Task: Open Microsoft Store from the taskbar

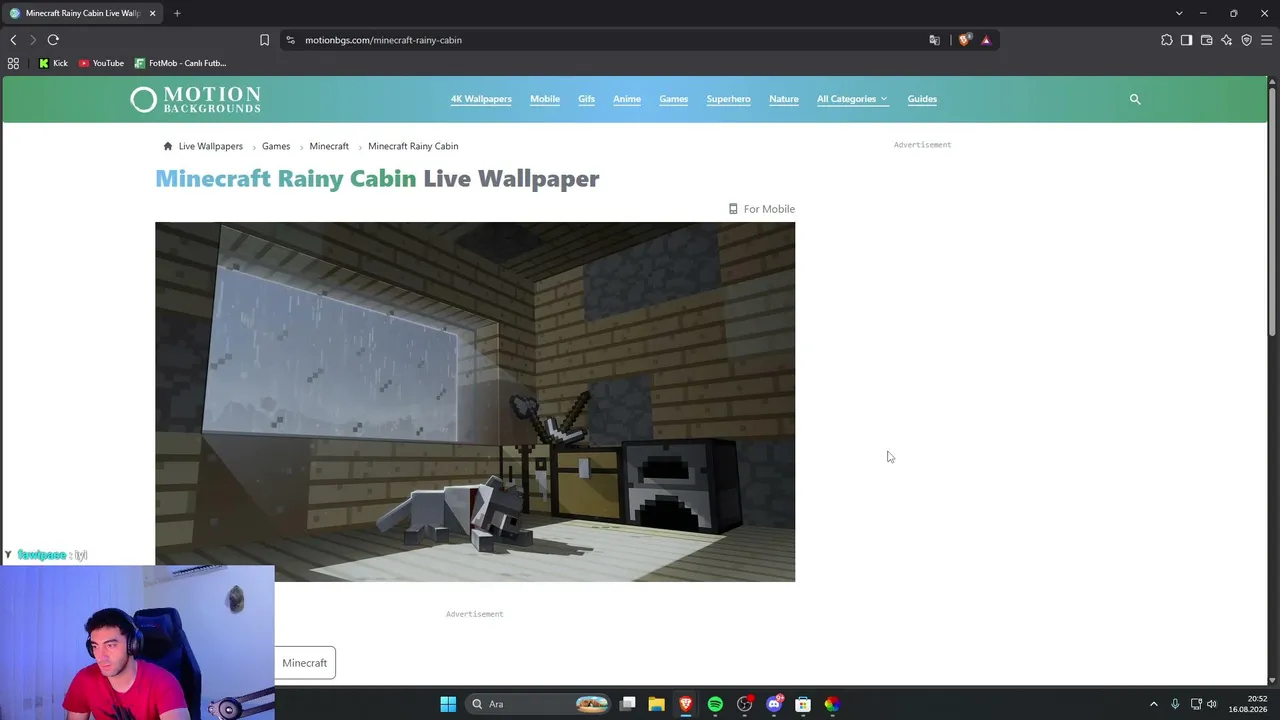Action: (803, 704)
